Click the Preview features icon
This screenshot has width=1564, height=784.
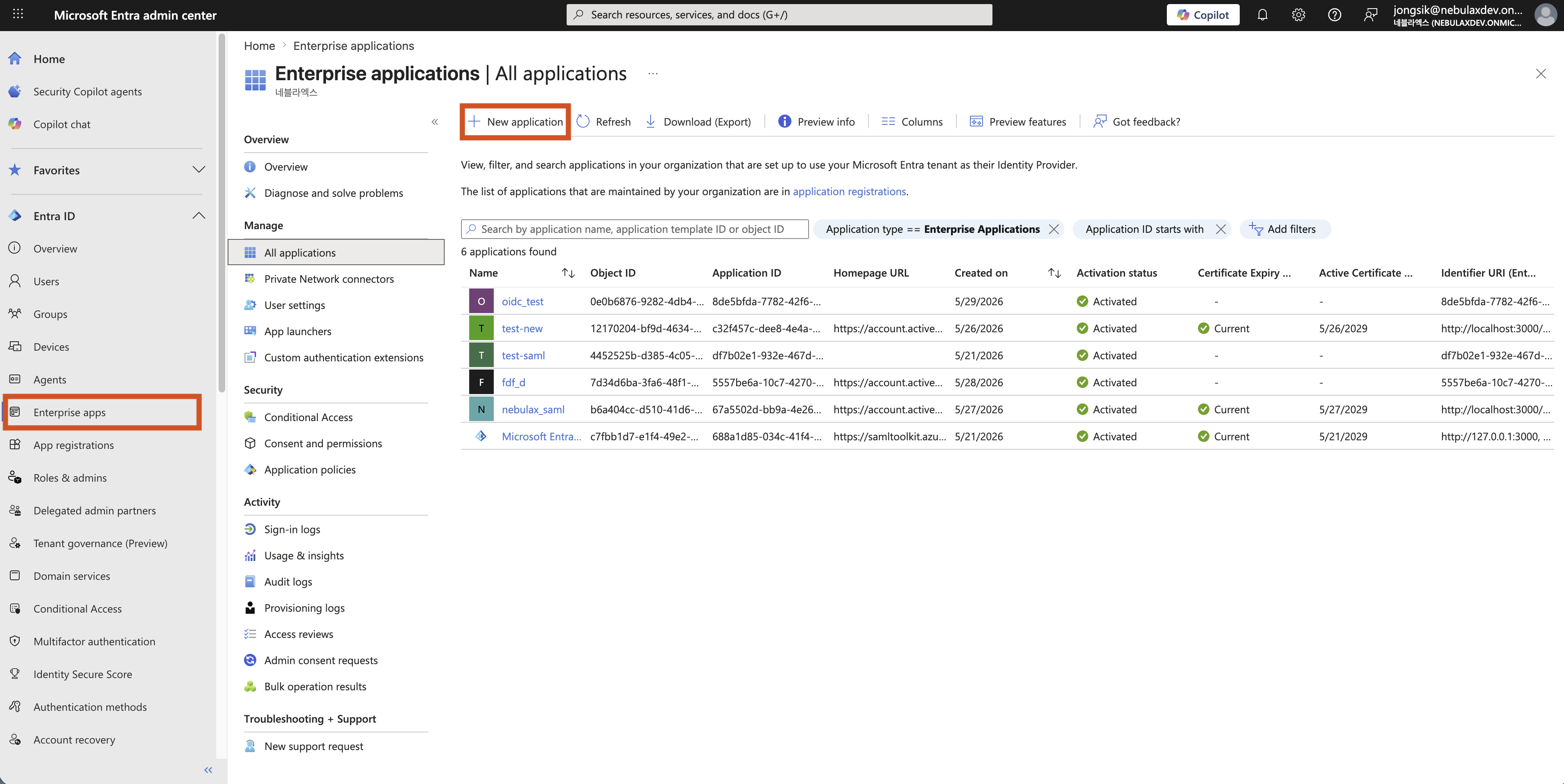pos(976,122)
